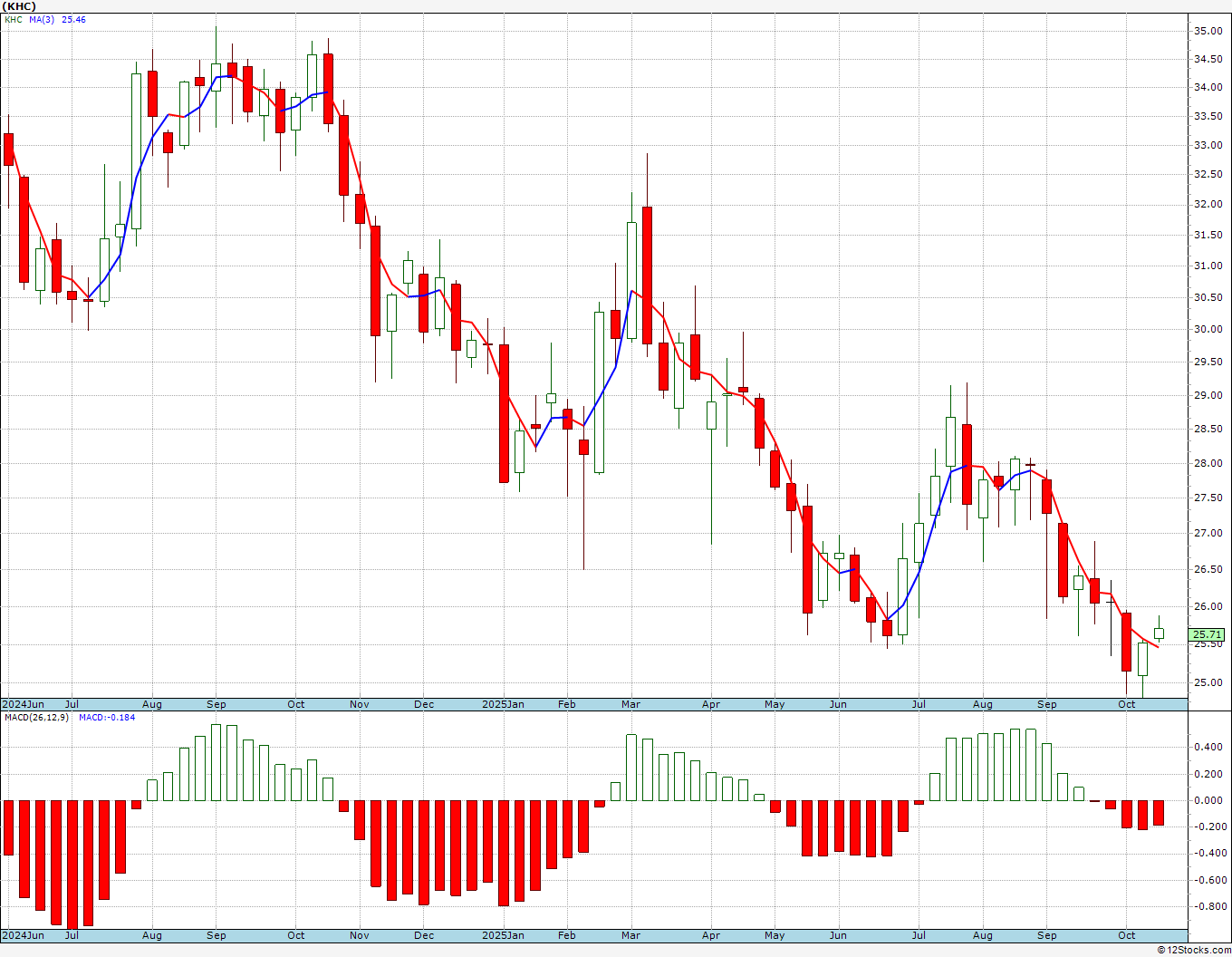1232x957 pixels.
Task: Click Apr on the price chart time axis
Action: pyautogui.click(x=711, y=704)
